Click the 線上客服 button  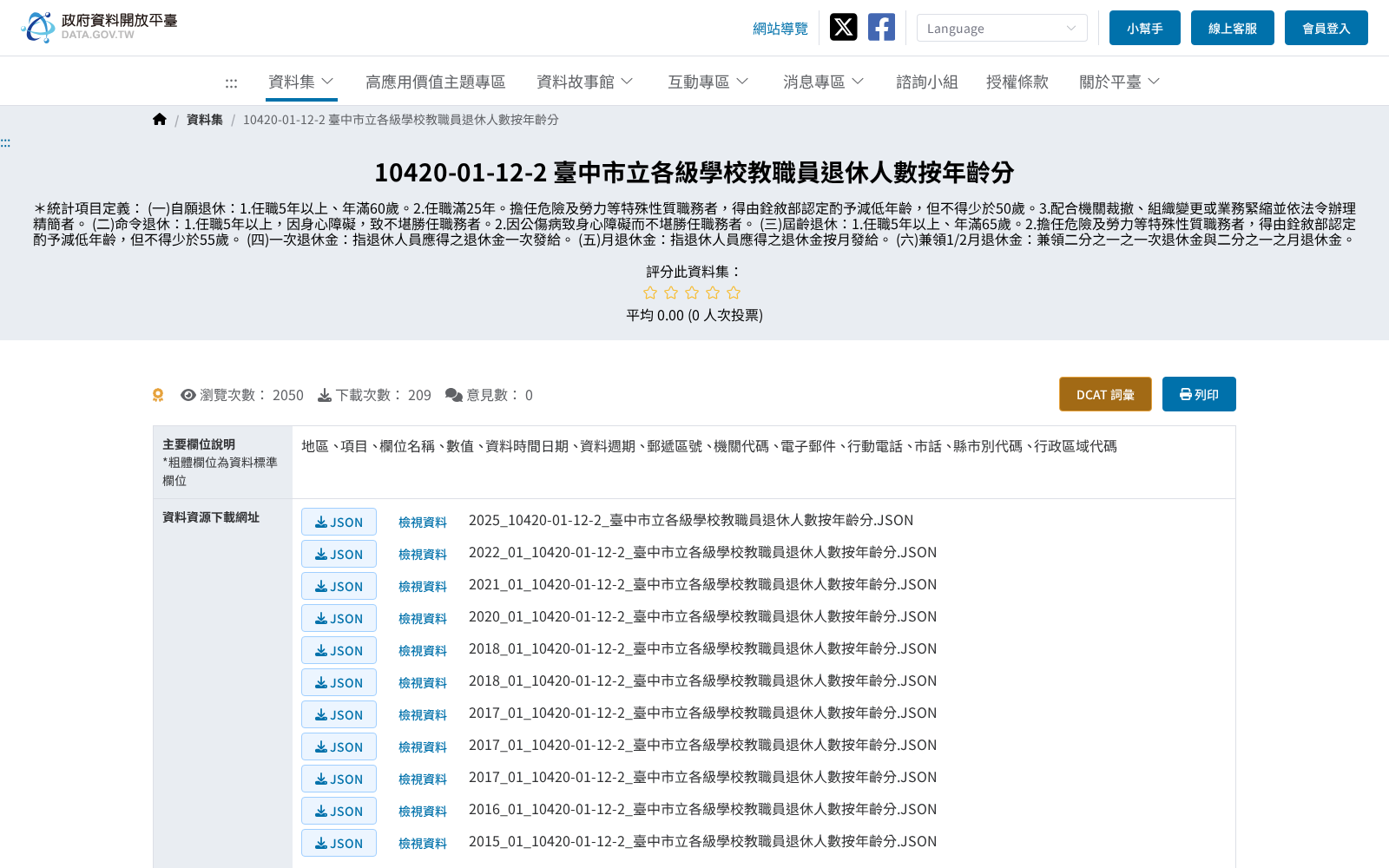[1233, 28]
